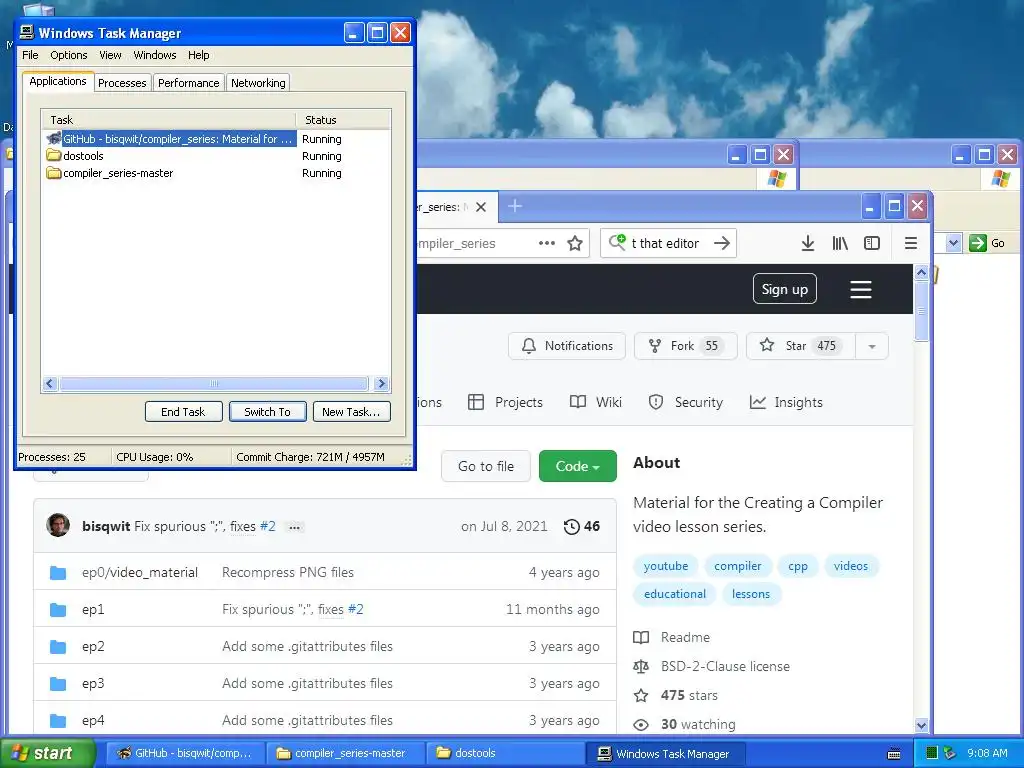Click the Notifications button
1024x768 pixels.
567,346
